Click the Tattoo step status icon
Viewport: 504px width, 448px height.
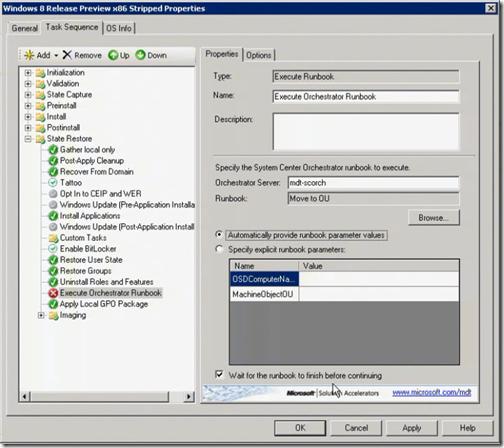click(x=53, y=183)
